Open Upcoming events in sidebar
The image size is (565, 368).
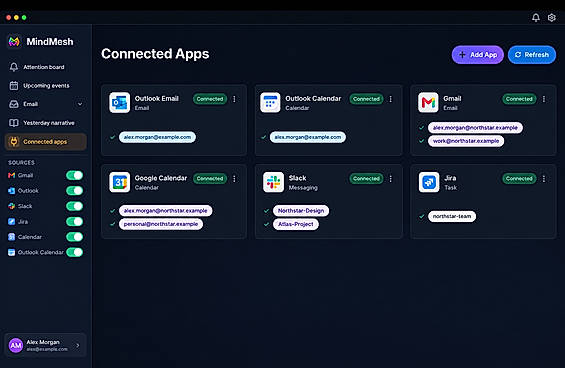coord(46,85)
